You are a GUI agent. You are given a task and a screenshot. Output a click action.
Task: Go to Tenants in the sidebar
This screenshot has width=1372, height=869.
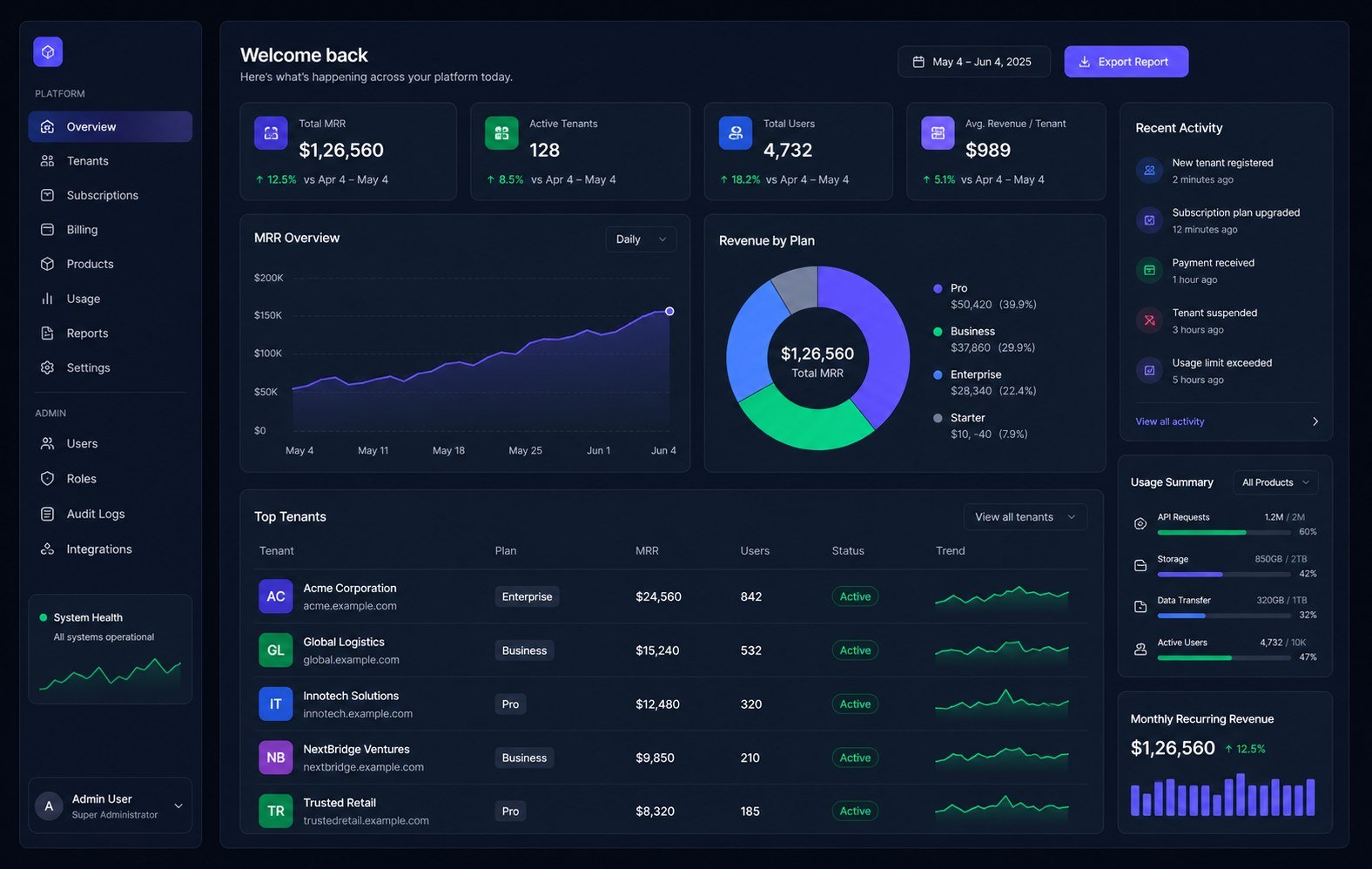pos(111,161)
